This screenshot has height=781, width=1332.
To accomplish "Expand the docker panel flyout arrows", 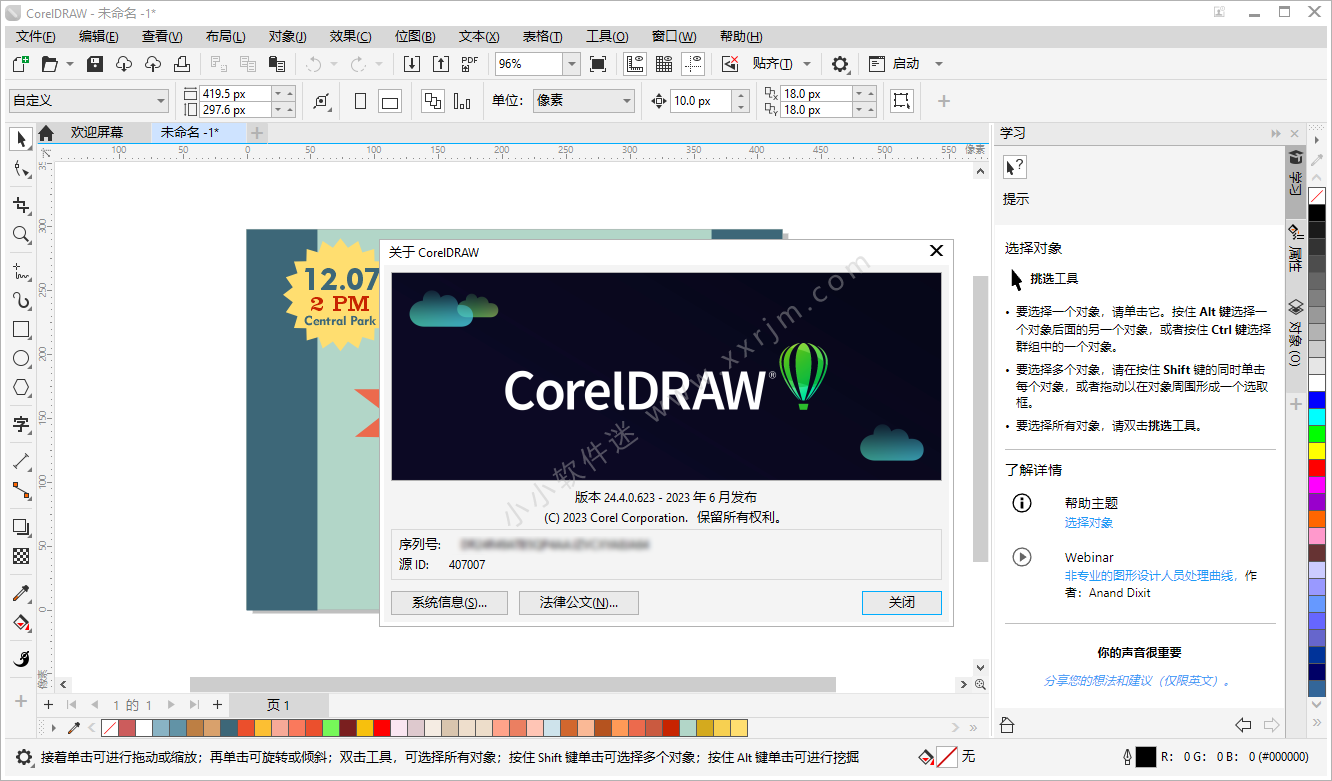I will click(x=1276, y=133).
